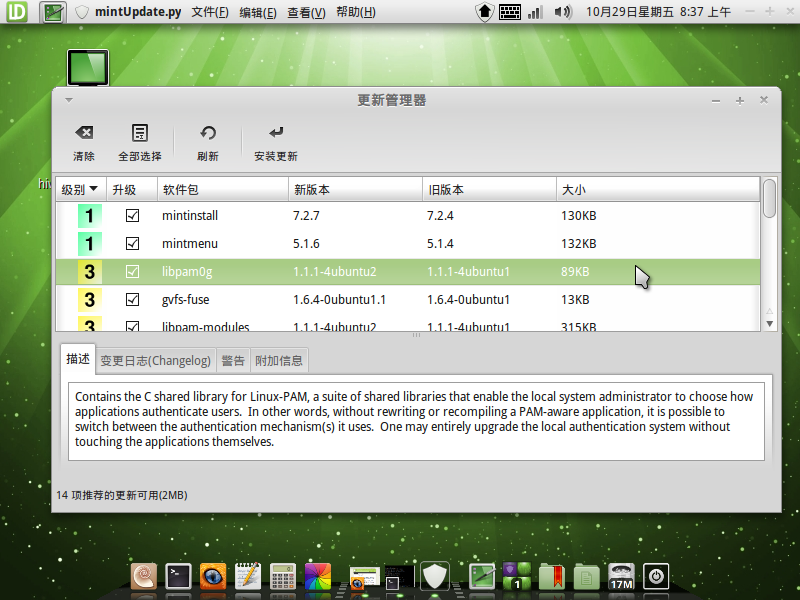Switch to the 附加信息 tab
Screen dimensions: 800x600
click(x=279, y=361)
